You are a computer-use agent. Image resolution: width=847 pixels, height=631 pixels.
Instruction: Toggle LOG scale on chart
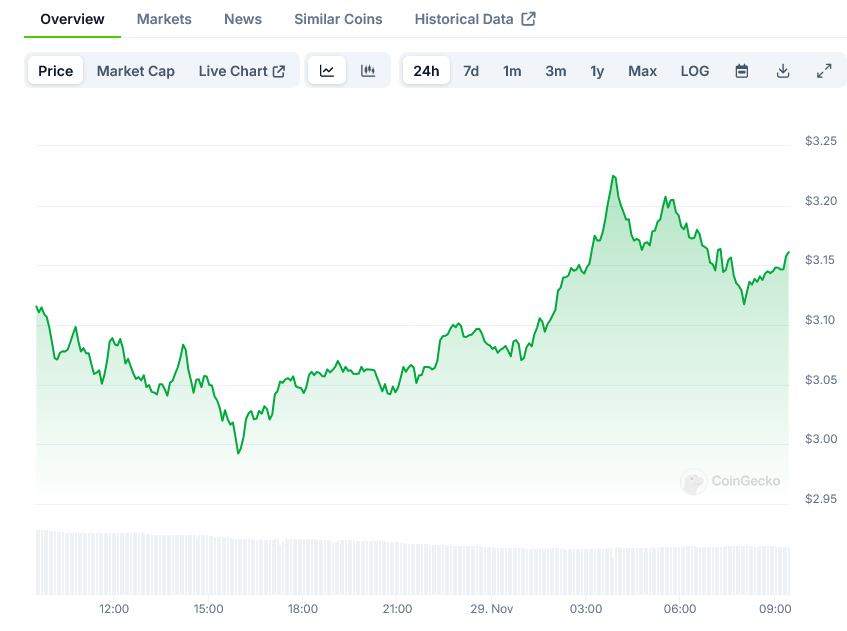695,71
